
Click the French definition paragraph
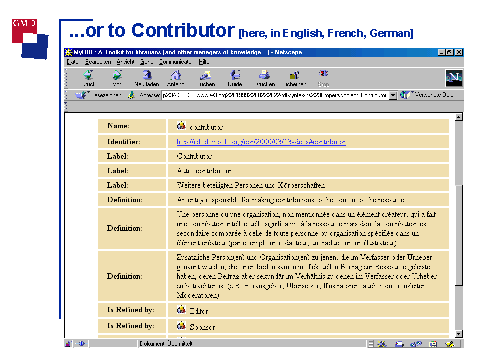306,228
